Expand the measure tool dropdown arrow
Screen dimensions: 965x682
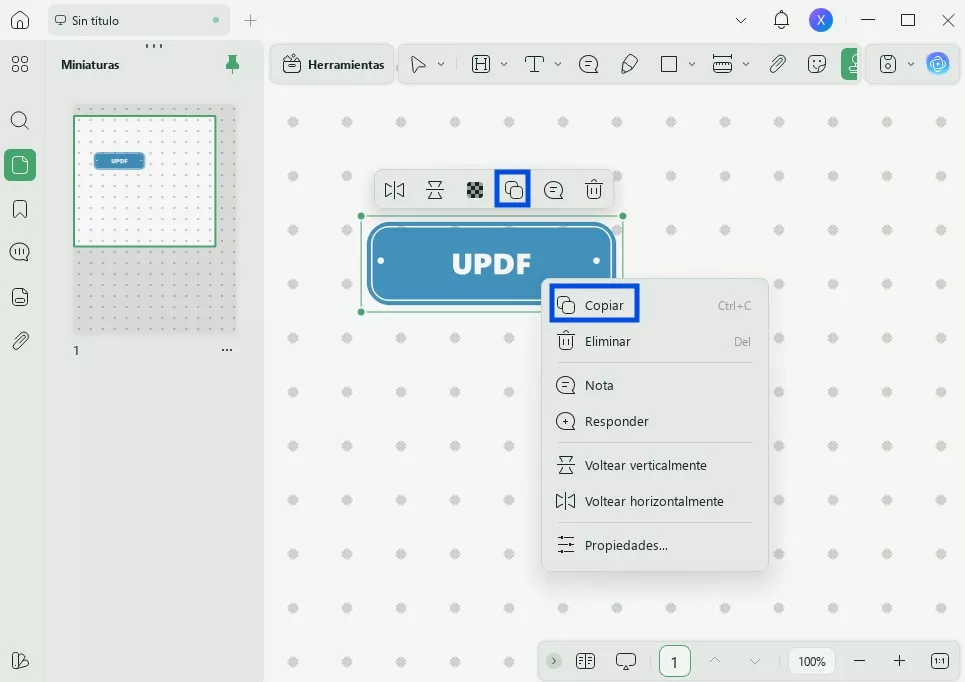pyautogui.click(x=746, y=64)
